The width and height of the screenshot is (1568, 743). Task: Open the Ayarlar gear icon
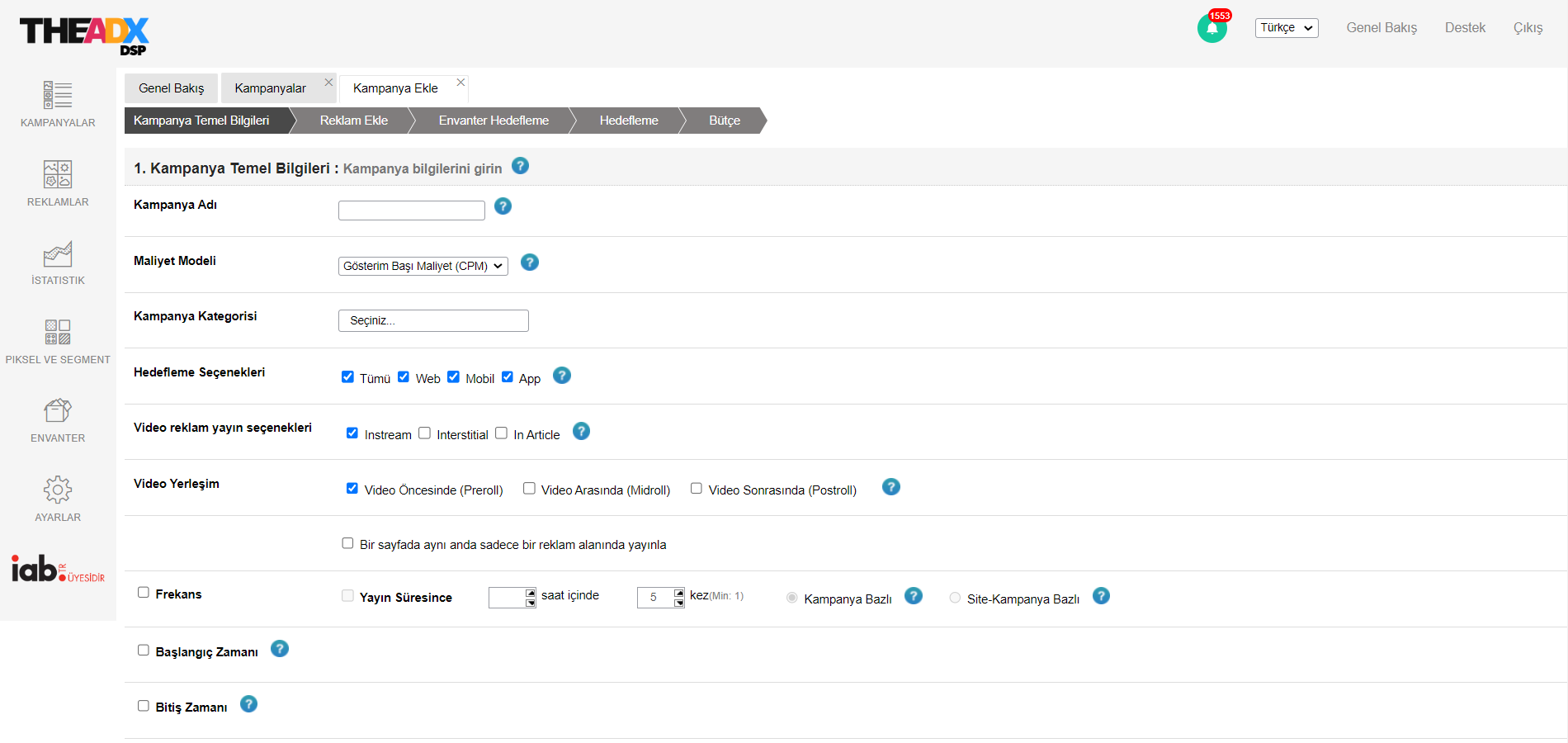[x=58, y=490]
